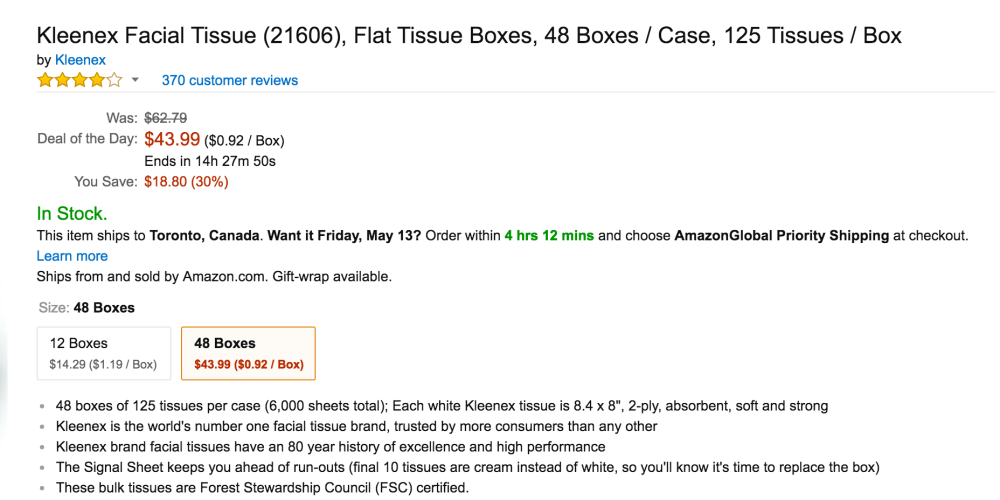The image size is (1000, 500).
Task: Click the Size: 48 Boxes label
Action: (x=86, y=307)
